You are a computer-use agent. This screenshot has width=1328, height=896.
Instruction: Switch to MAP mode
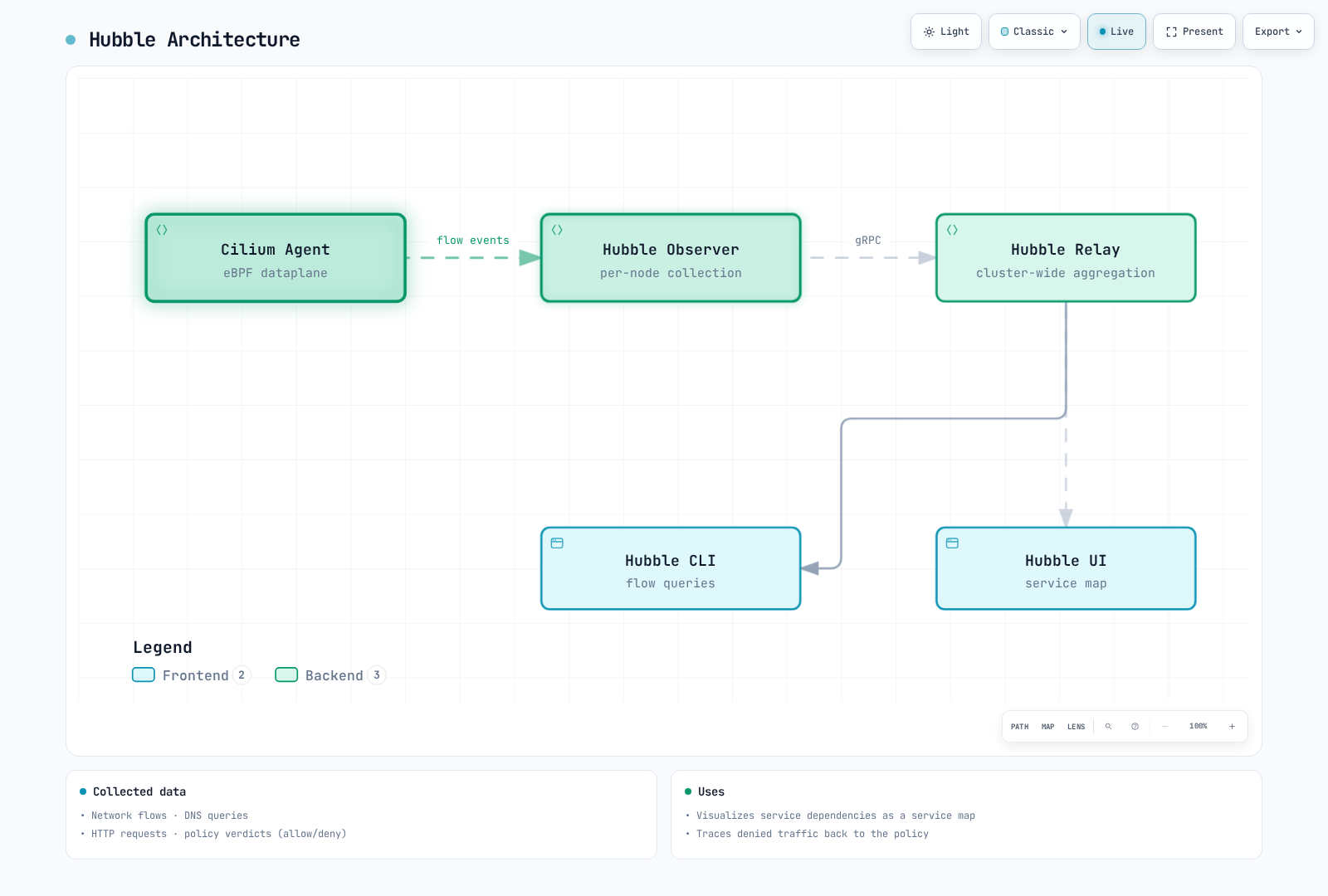[1047, 726]
